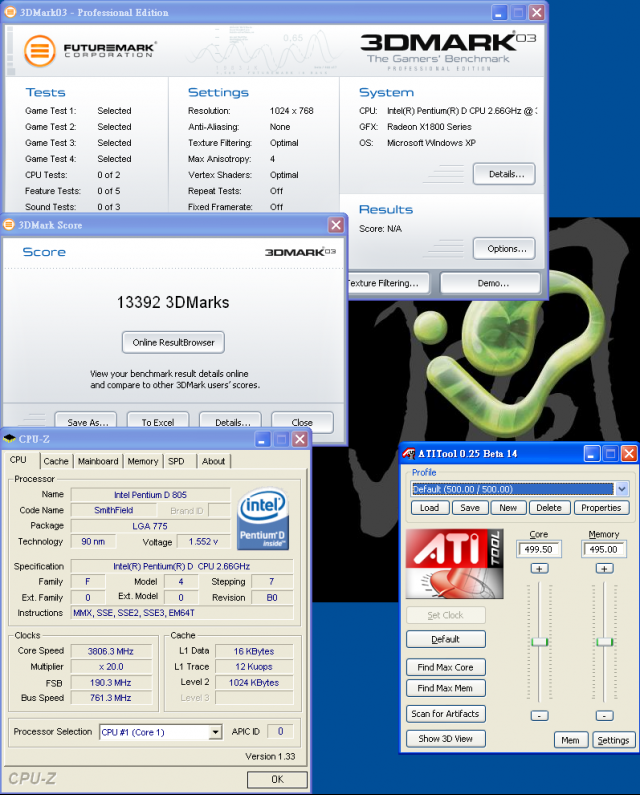The image size is (640, 795).
Task: Click the Instructions field MMX, SSE
Action: click(182, 612)
